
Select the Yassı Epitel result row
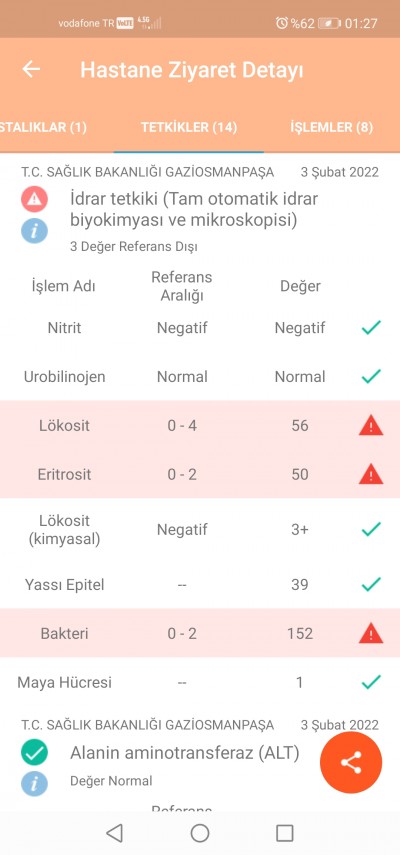pyautogui.click(x=200, y=585)
